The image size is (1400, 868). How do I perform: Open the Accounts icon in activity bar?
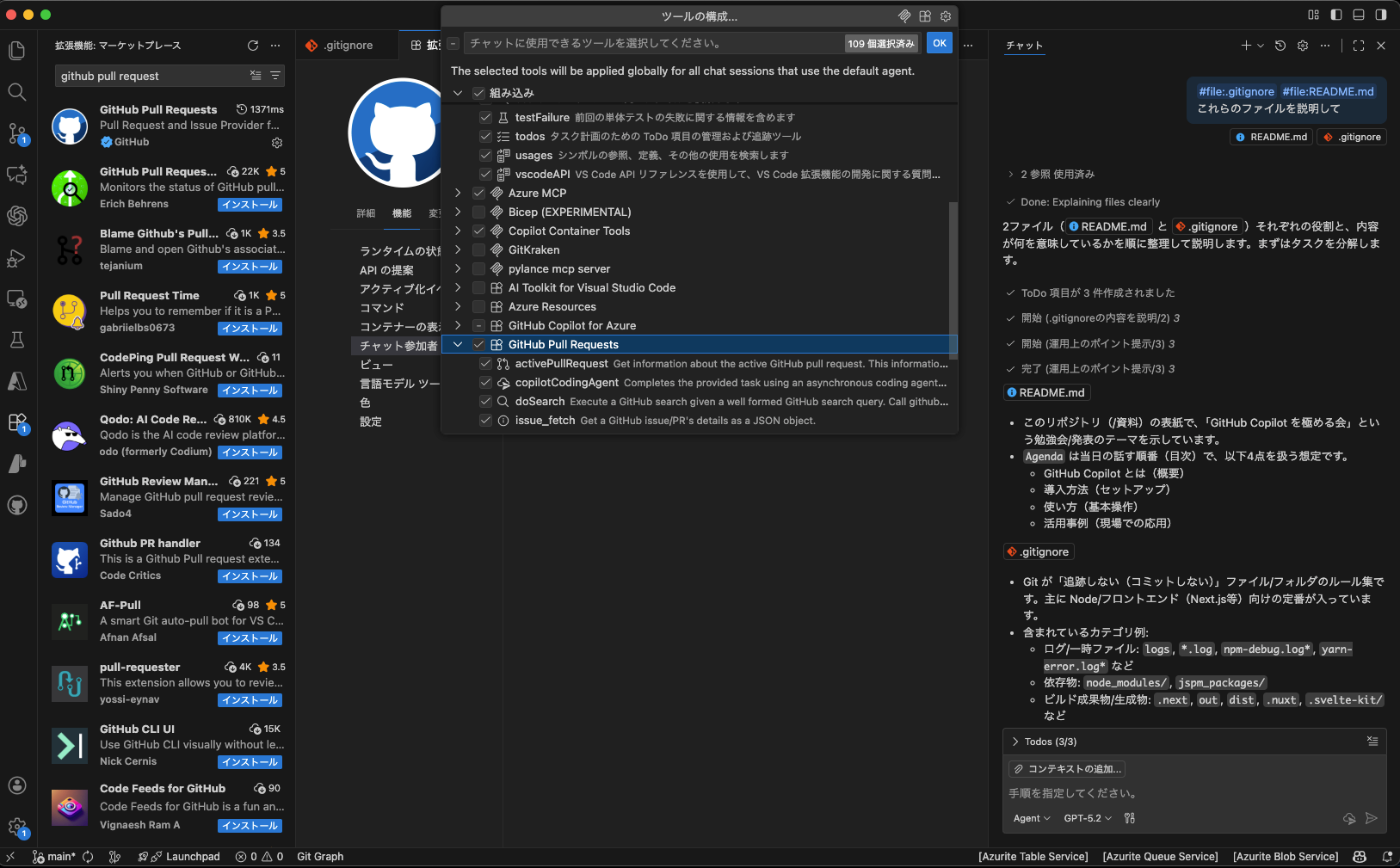click(x=16, y=785)
